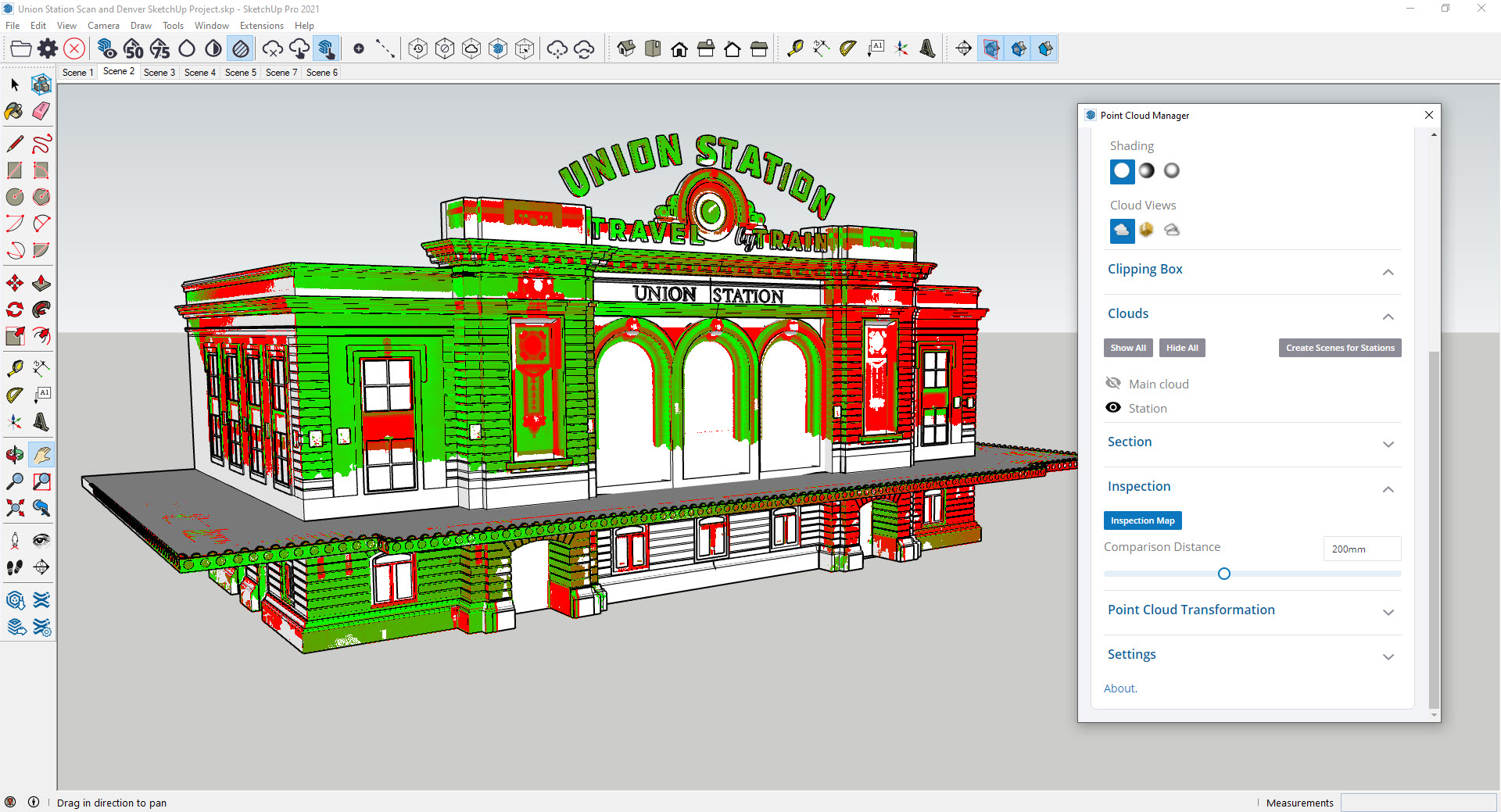Viewport: 1501px width, 812px height.
Task: Click the red circled X toolbar icon
Action: tap(74, 48)
